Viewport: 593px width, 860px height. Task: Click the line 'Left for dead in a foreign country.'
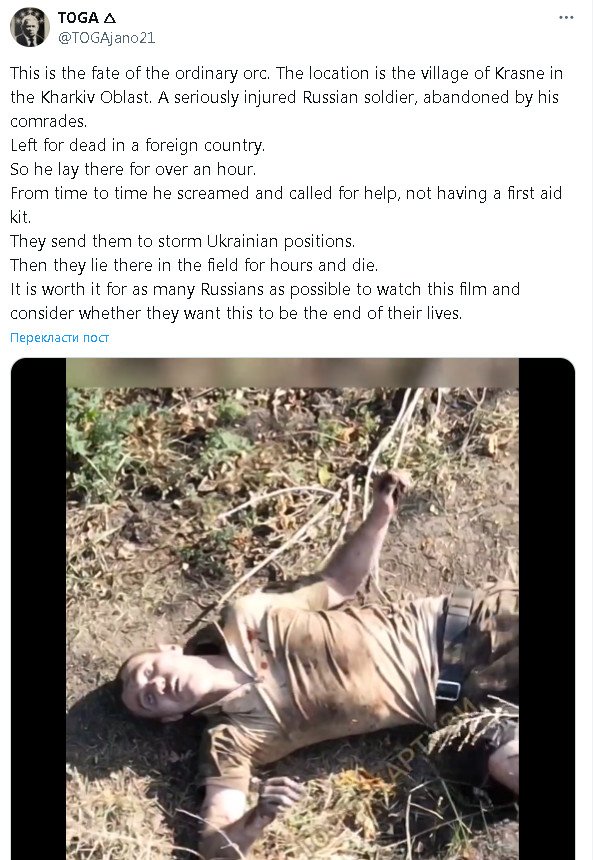(138, 145)
